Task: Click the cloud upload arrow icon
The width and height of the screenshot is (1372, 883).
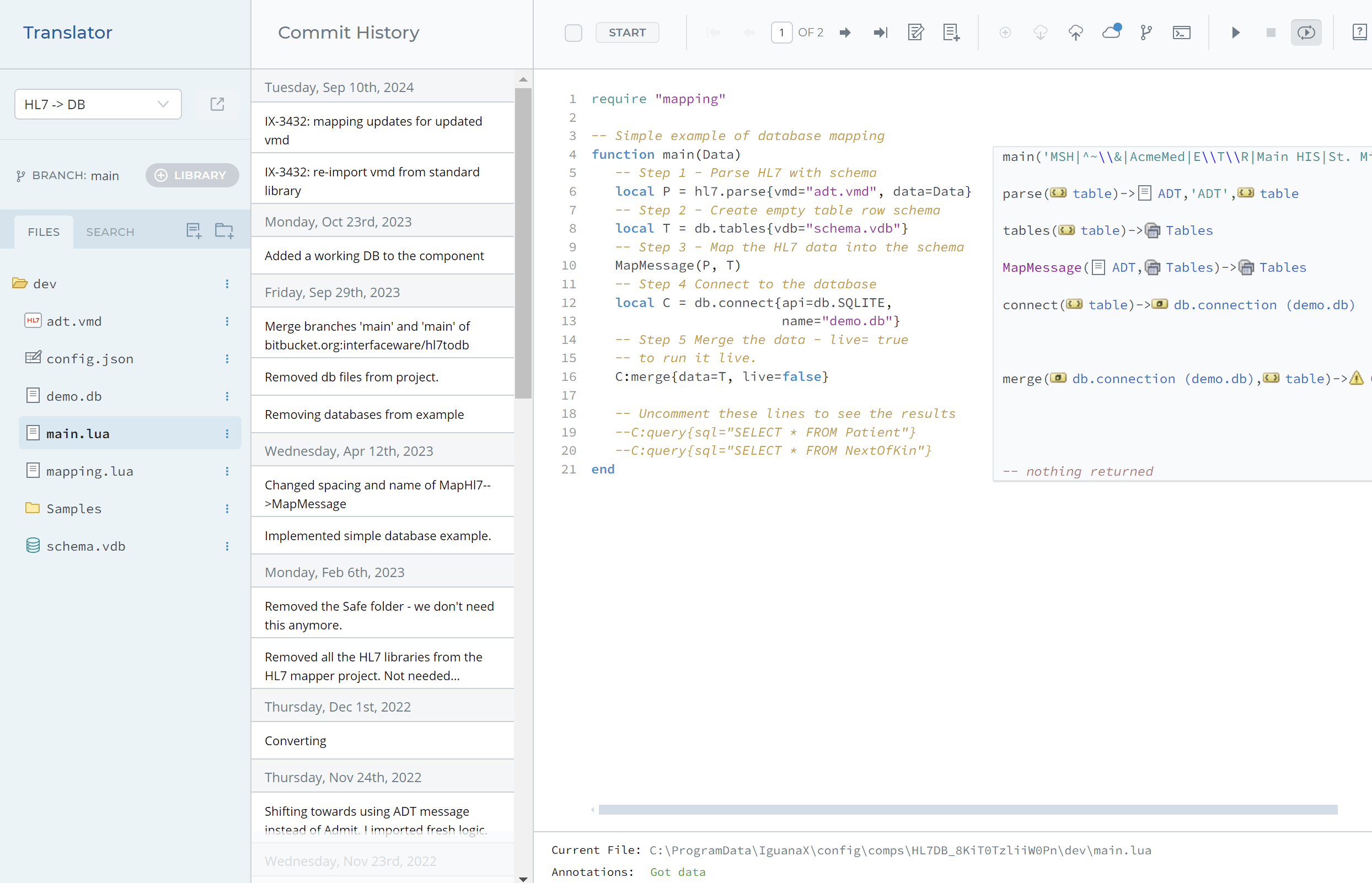Action: click(x=1075, y=33)
